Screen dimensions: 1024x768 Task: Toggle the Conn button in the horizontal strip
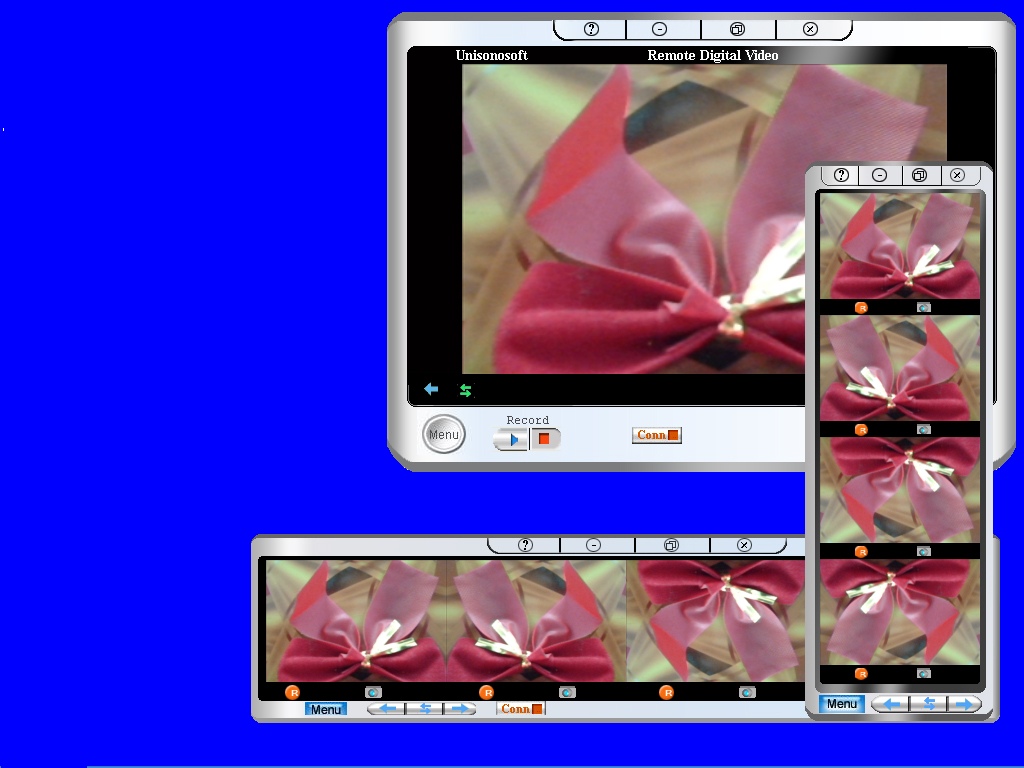click(520, 709)
